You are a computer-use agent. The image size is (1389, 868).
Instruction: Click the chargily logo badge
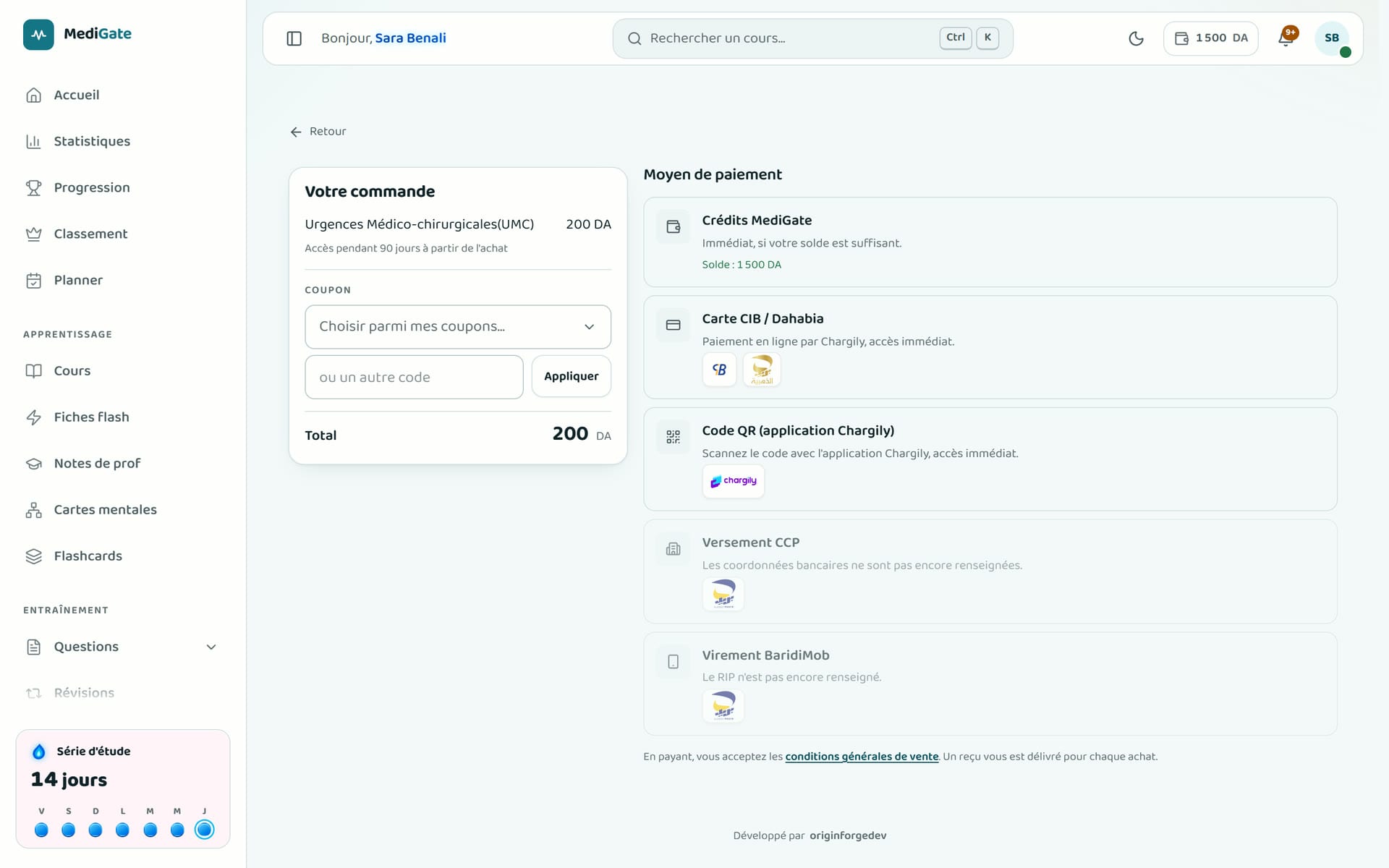(x=734, y=481)
